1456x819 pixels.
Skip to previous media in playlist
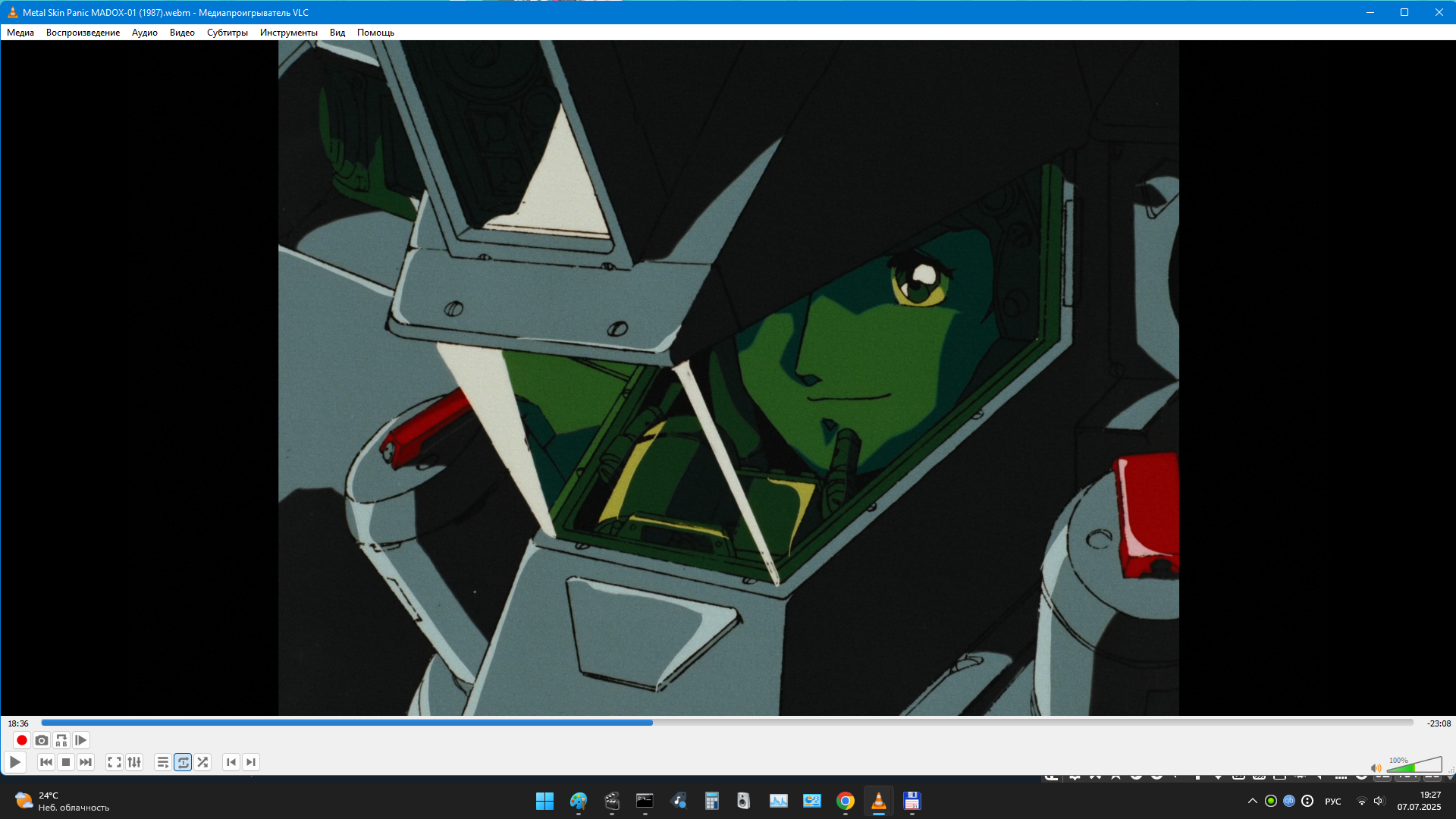pos(46,762)
